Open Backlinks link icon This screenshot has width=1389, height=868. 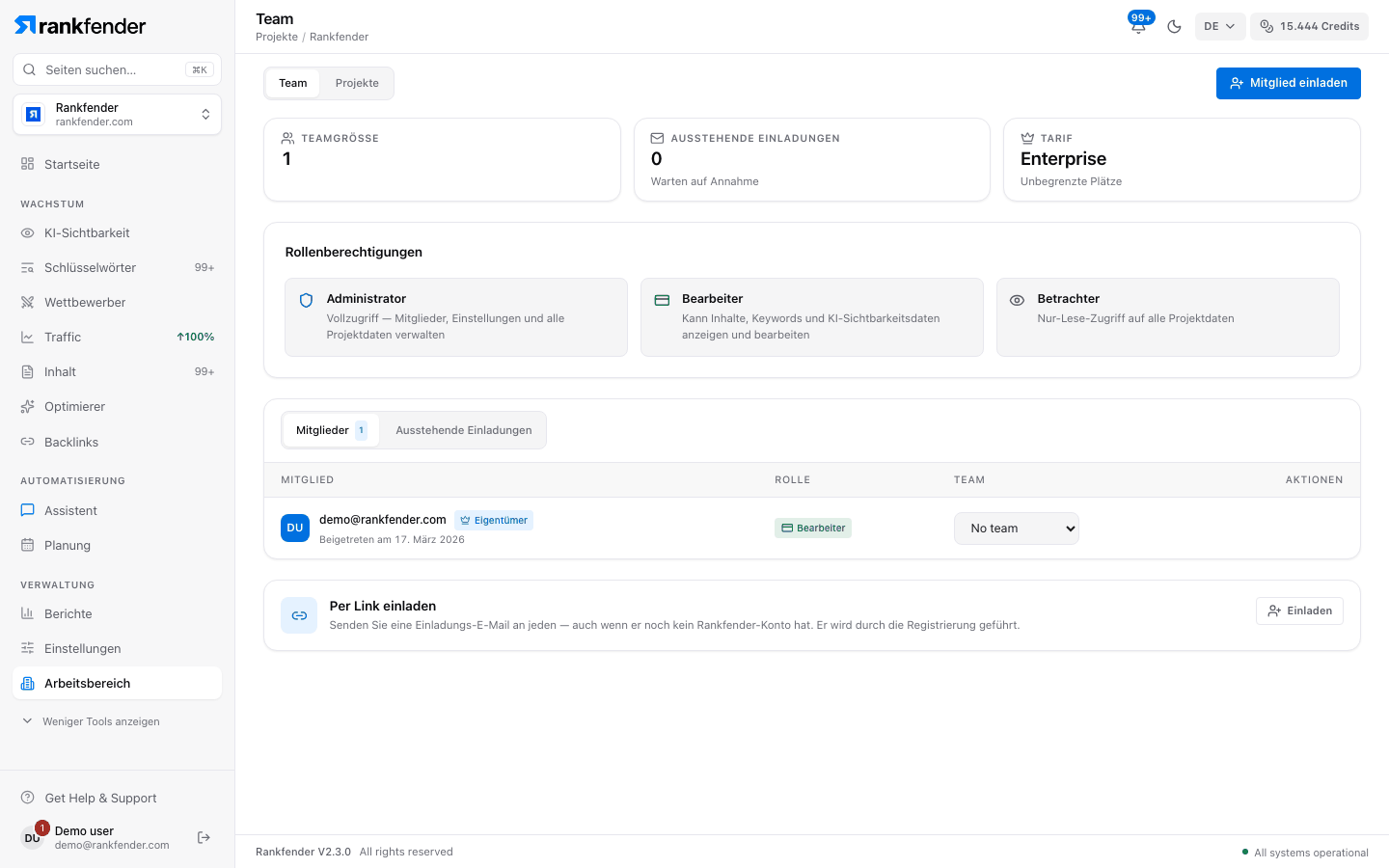point(27,442)
